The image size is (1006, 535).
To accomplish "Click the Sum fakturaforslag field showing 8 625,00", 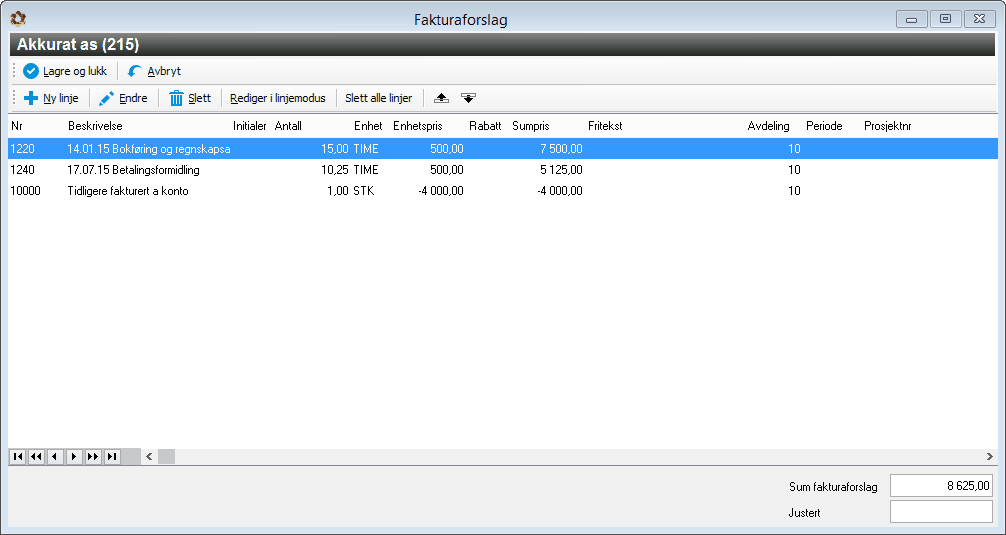I will point(941,486).
